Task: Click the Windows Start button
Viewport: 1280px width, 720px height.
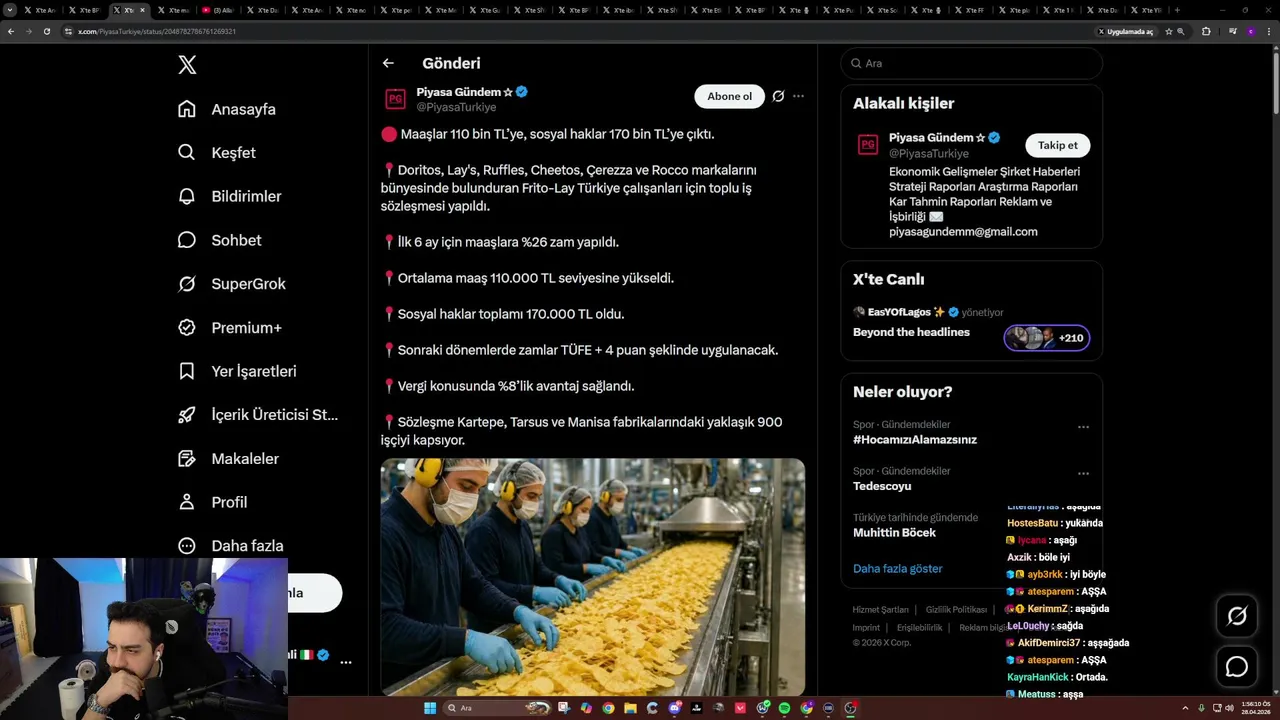Action: coord(430,708)
